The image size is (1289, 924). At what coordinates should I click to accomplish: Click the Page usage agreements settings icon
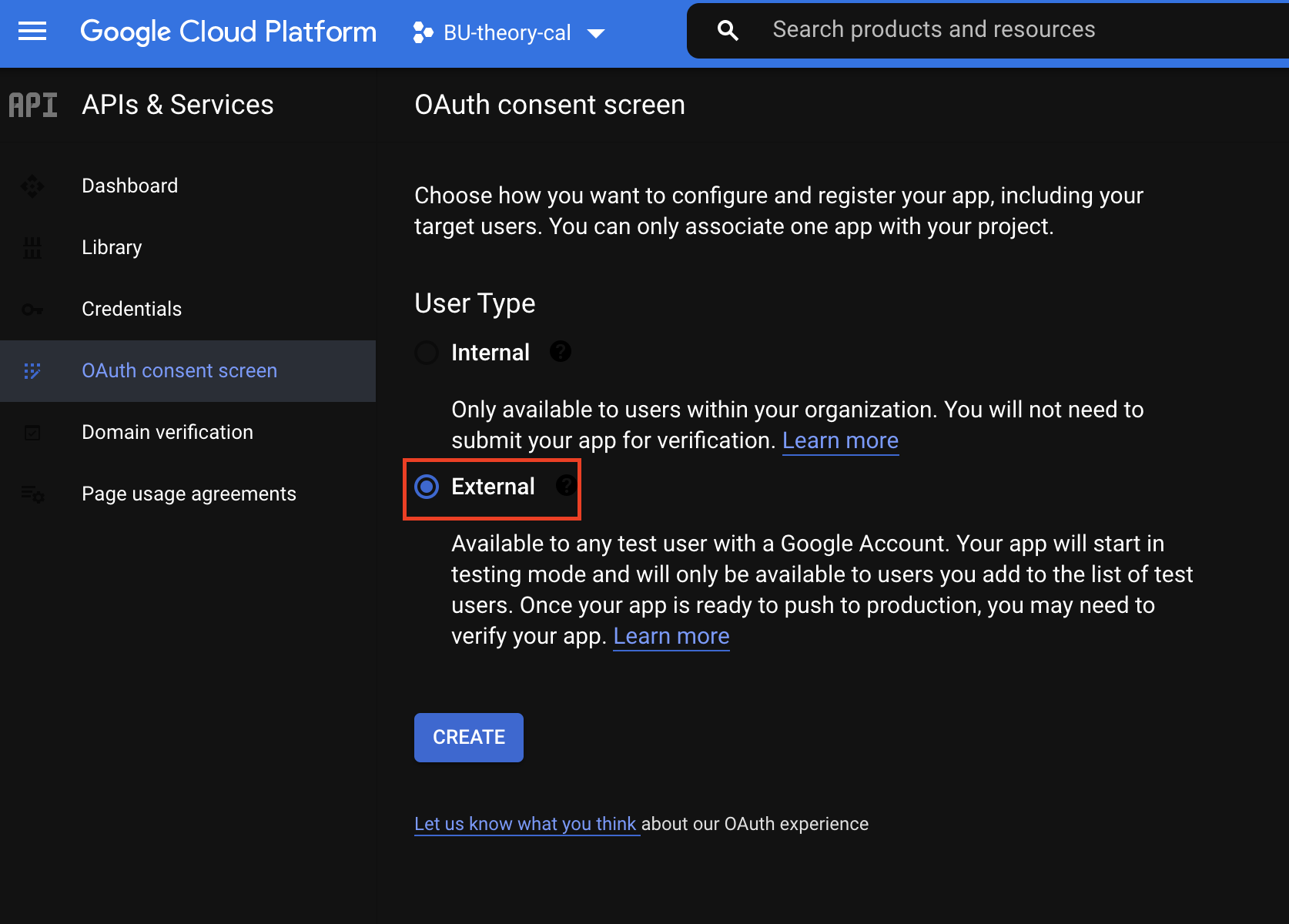coord(32,494)
